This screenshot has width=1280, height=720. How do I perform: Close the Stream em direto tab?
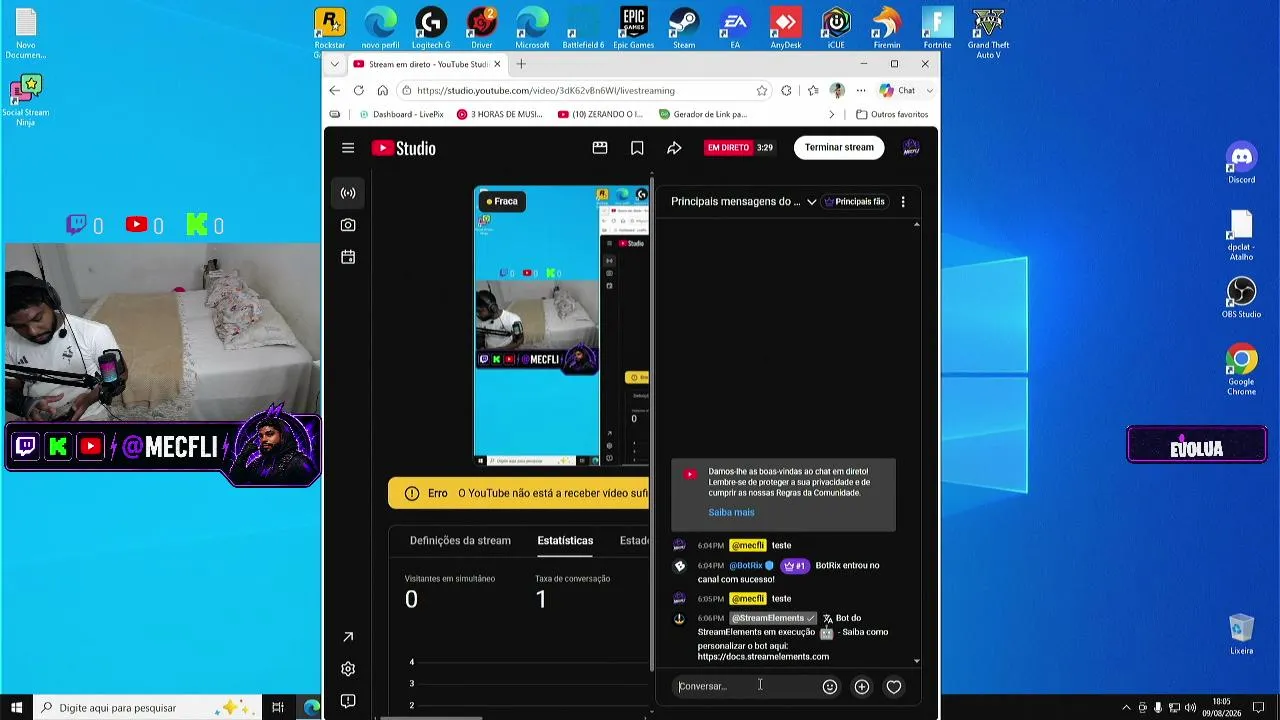point(497,64)
